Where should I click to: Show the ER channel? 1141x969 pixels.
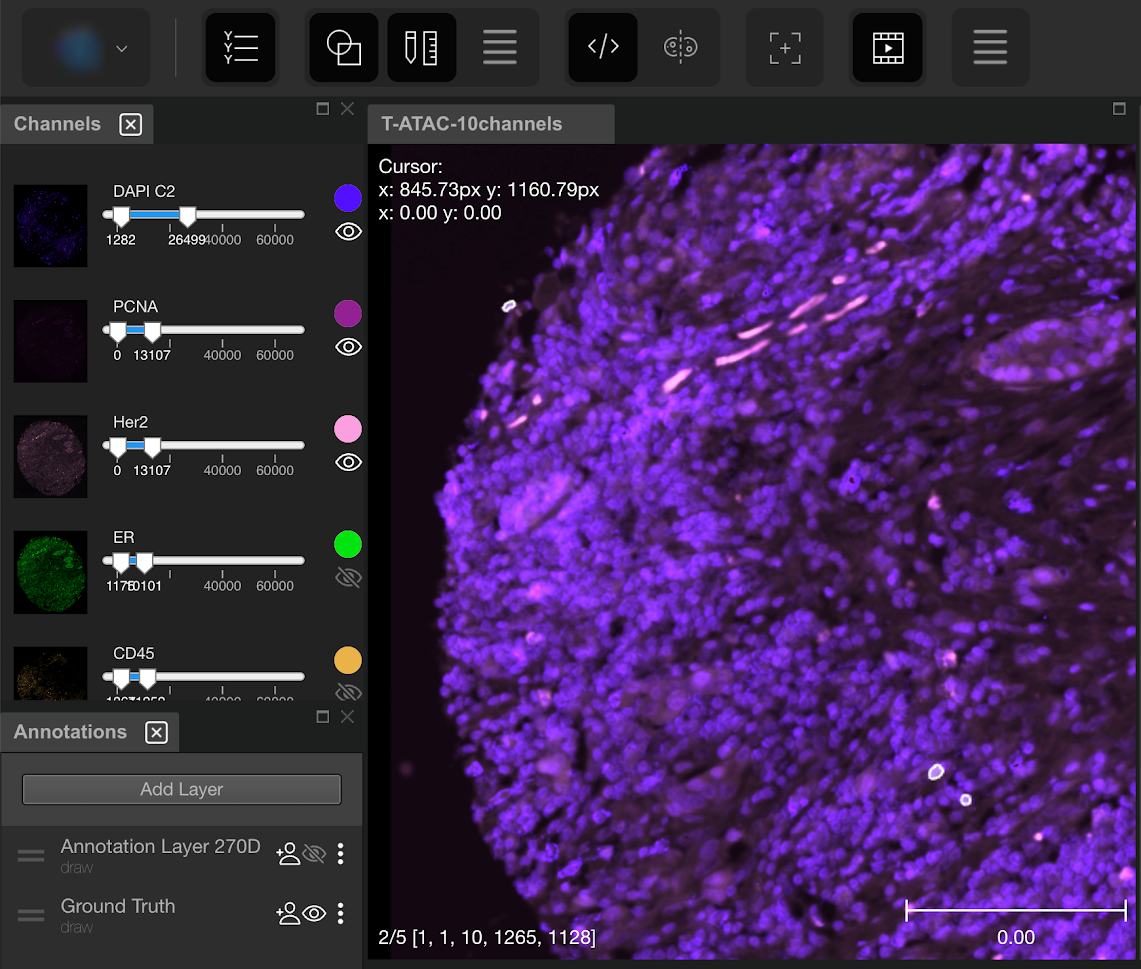coord(348,578)
